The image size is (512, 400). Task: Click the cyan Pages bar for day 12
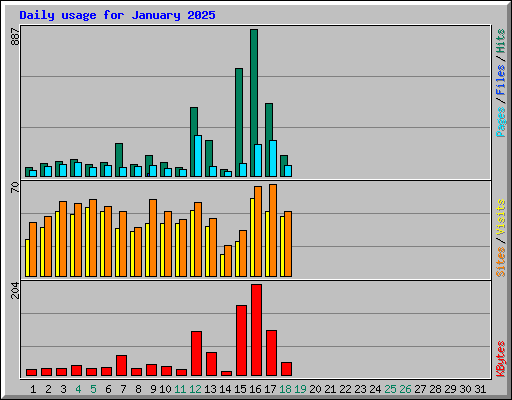click(198, 156)
